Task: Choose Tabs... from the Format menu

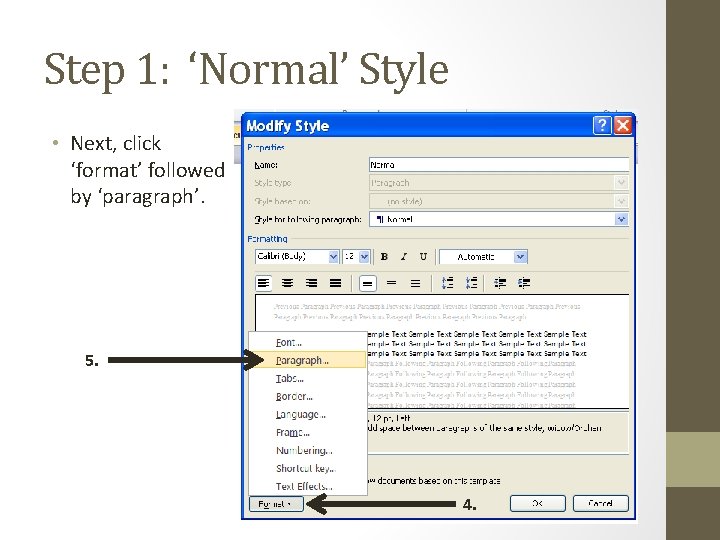Action: 307,378
